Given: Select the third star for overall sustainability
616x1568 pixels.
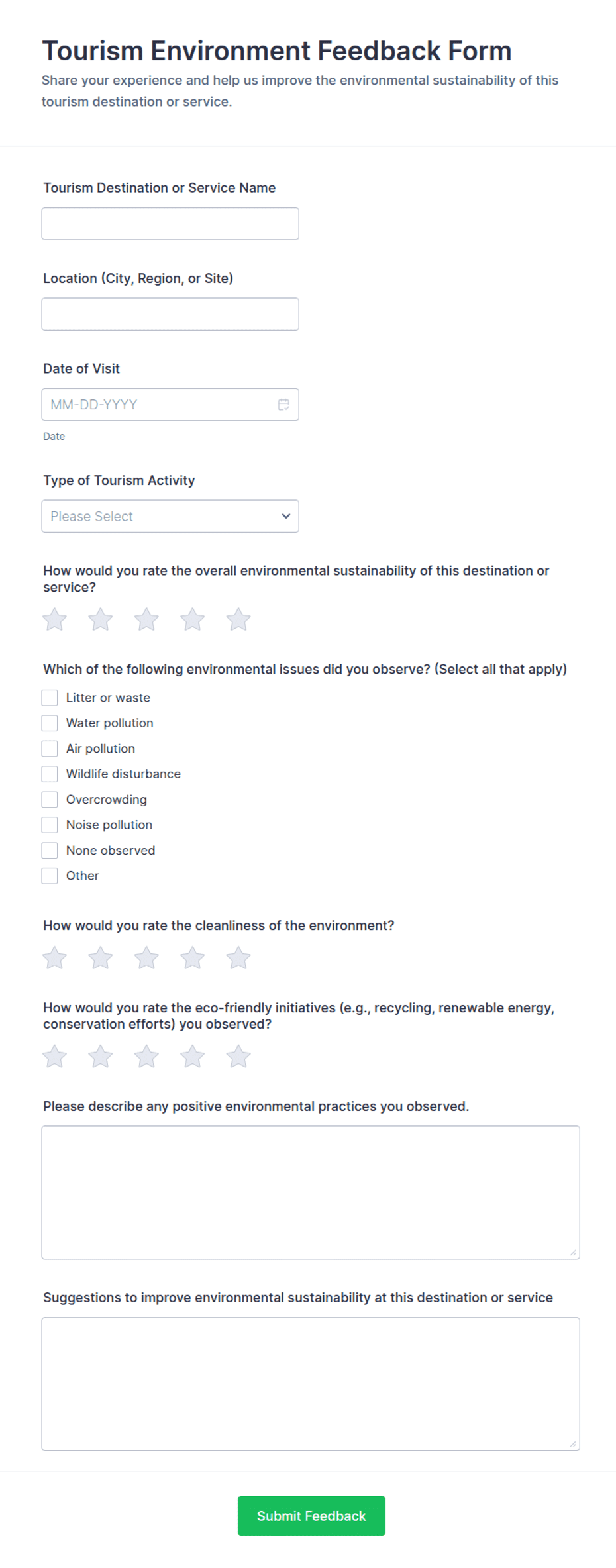Looking at the screenshot, I should 146,619.
